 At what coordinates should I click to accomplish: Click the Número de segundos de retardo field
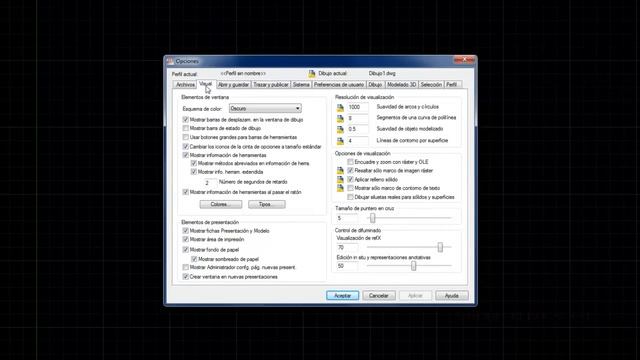(x=210, y=182)
